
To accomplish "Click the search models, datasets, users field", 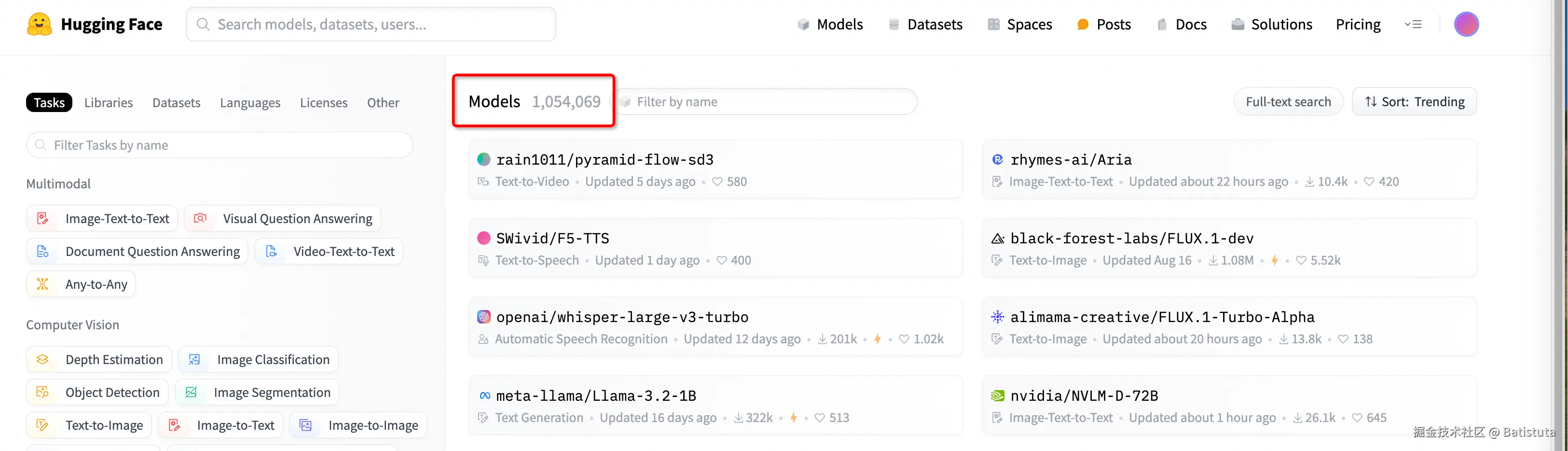I will coord(371,24).
